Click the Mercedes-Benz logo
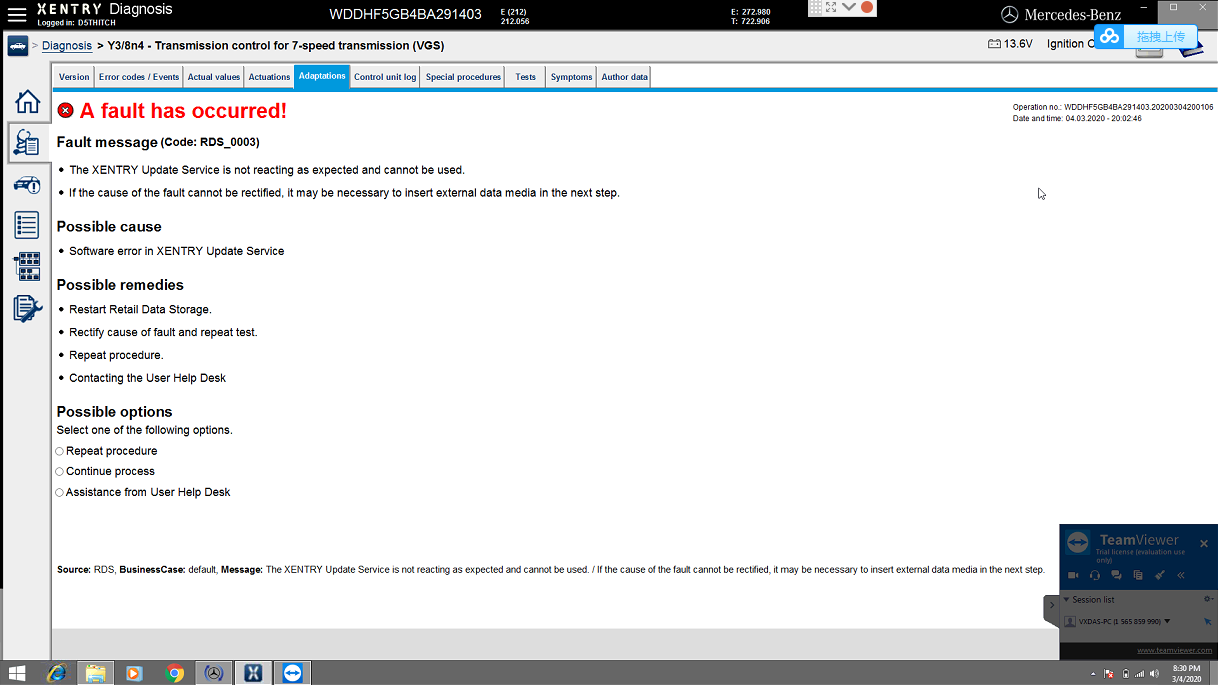 [x=1061, y=14]
